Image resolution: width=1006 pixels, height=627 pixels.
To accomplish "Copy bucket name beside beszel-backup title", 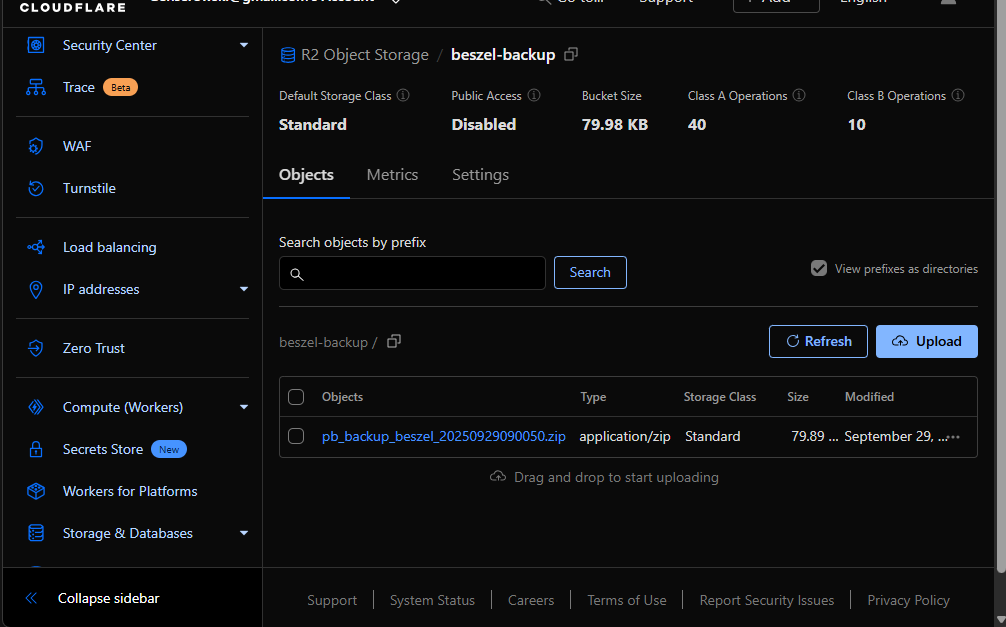I will pos(571,55).
